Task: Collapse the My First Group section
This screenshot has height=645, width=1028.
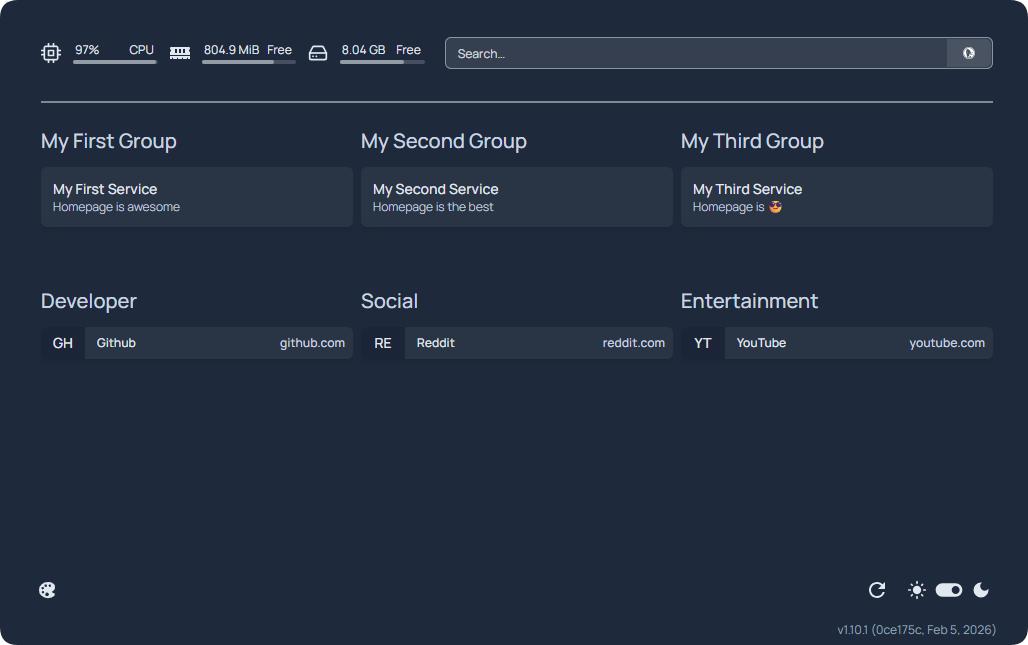Action: [x=109, y=141]
